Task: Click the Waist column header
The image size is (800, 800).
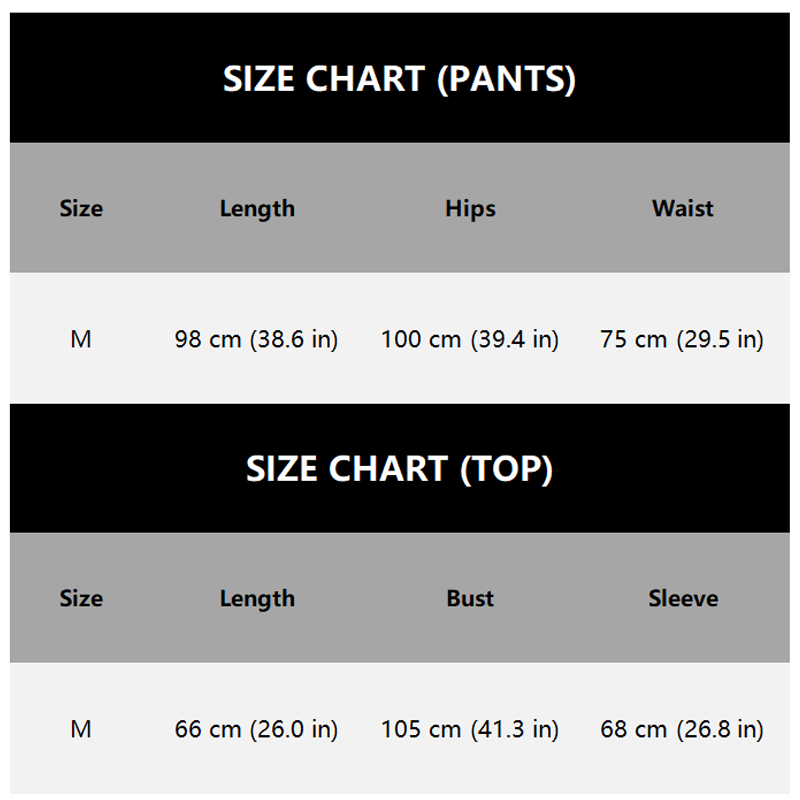Action: (683, 209)
